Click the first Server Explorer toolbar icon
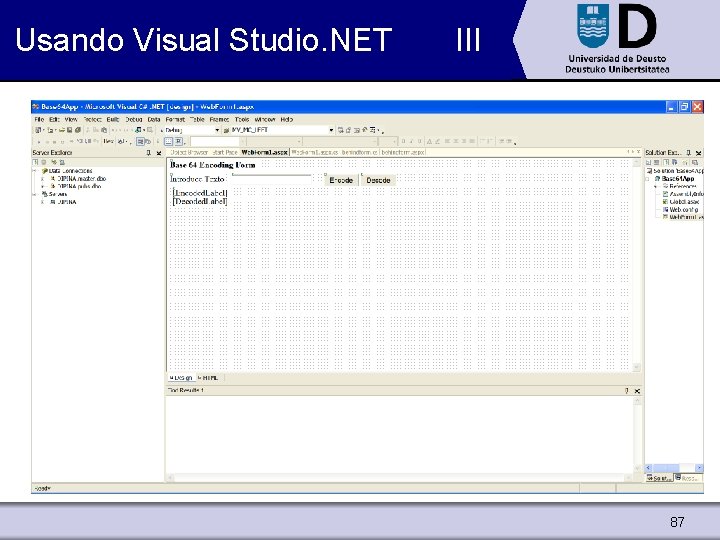 [x=35, y=163]
